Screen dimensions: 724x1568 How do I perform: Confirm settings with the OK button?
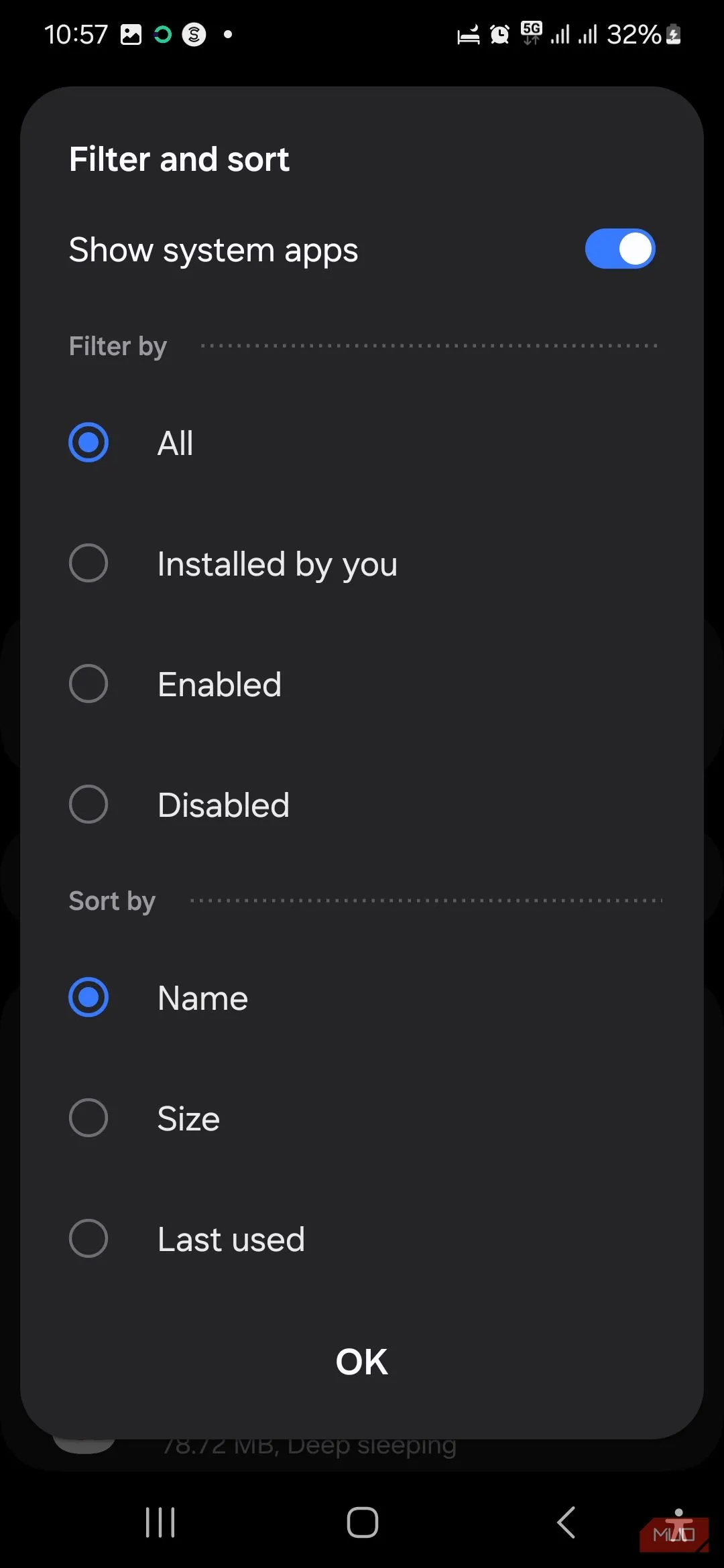point(361,1360)
